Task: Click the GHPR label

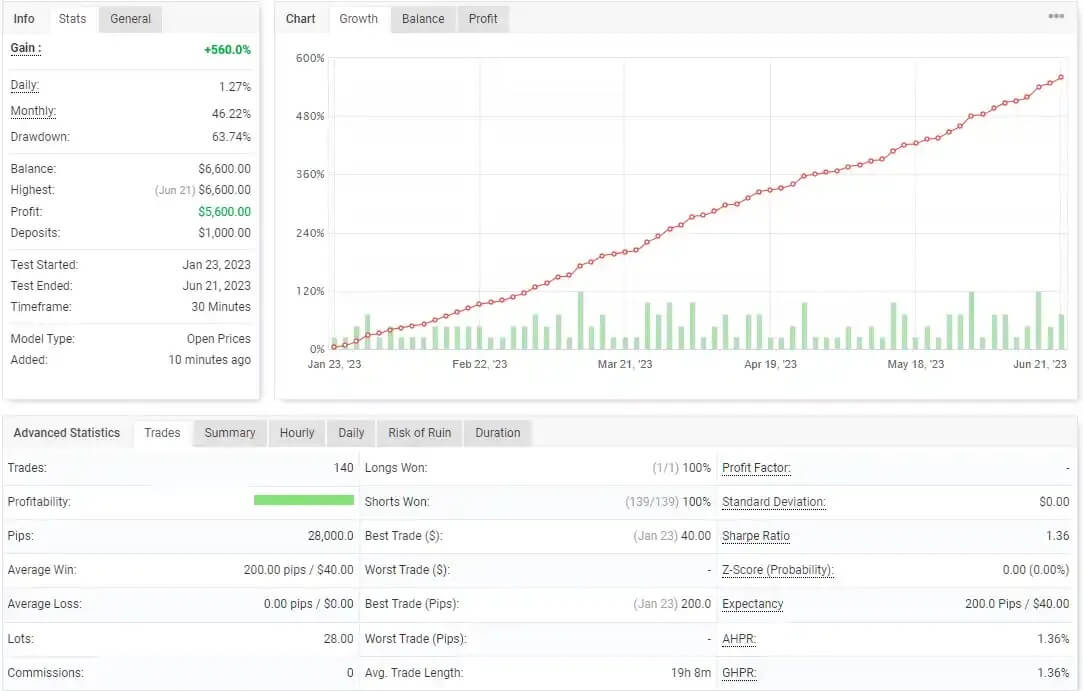Action: point(739,672)
